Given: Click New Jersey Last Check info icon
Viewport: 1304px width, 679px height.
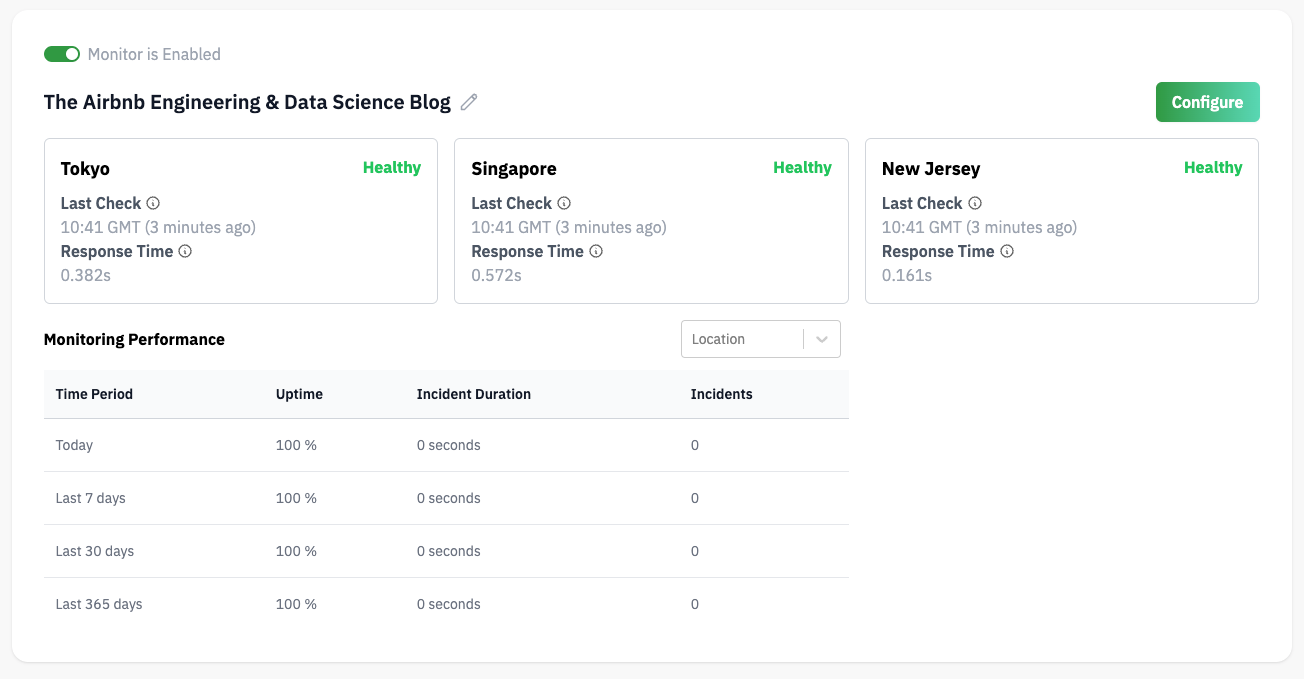Looking at the screenshot, I should pos(975,203).
